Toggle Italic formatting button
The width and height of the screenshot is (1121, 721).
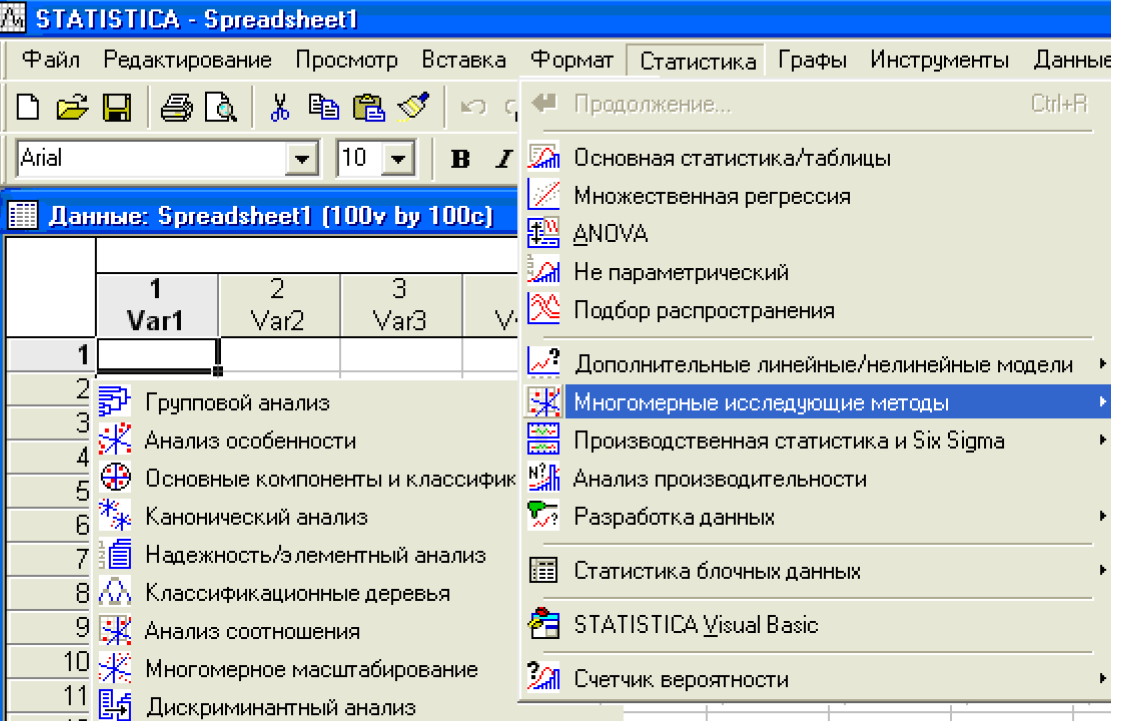[x=504, y=158]
